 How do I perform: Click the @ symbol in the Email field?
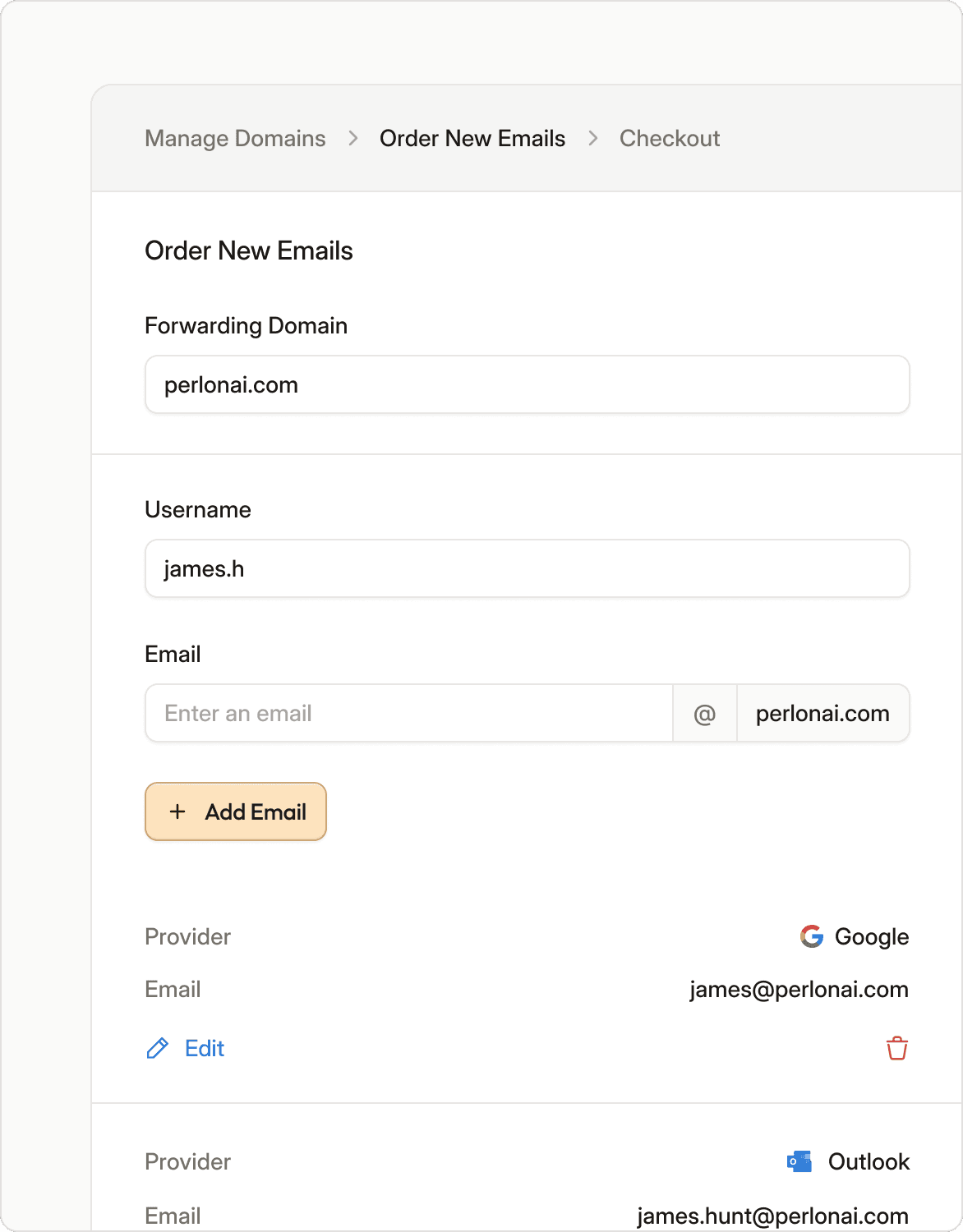[x=705, y=714]
